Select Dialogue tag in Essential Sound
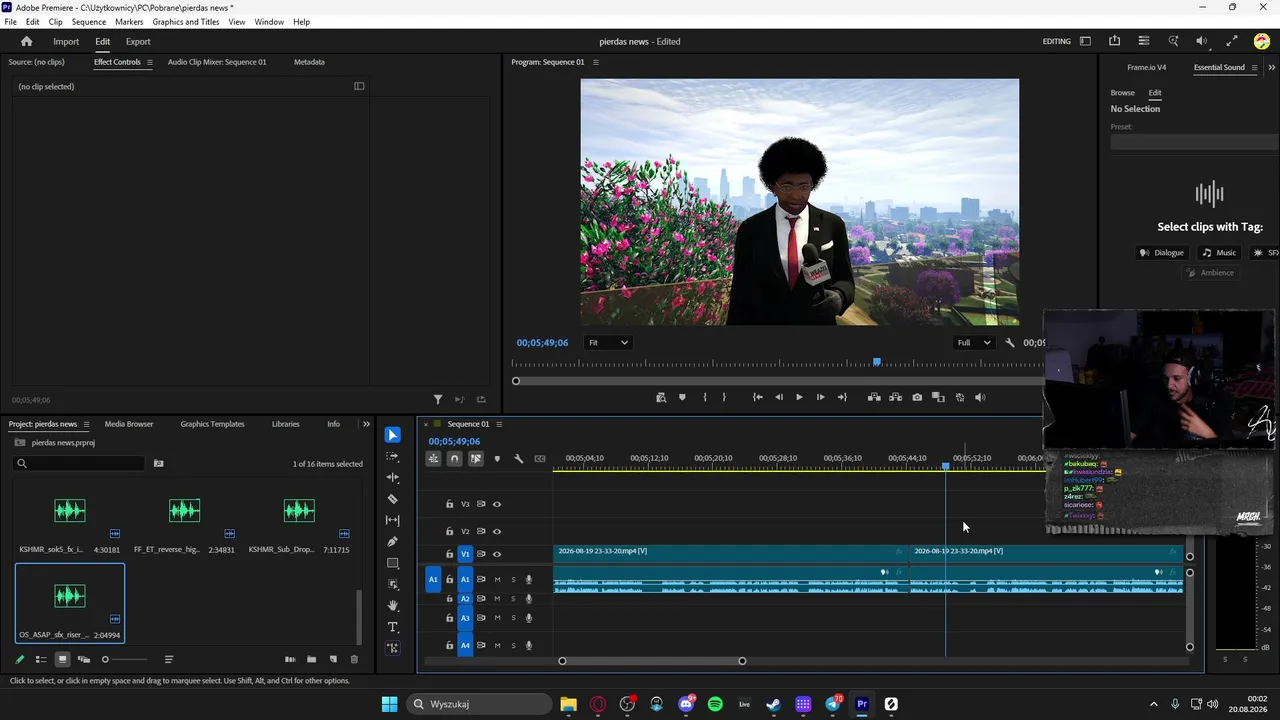The height and width of the screenshot is (720, 1280). pyautogui.click(x=1162, y=253)
